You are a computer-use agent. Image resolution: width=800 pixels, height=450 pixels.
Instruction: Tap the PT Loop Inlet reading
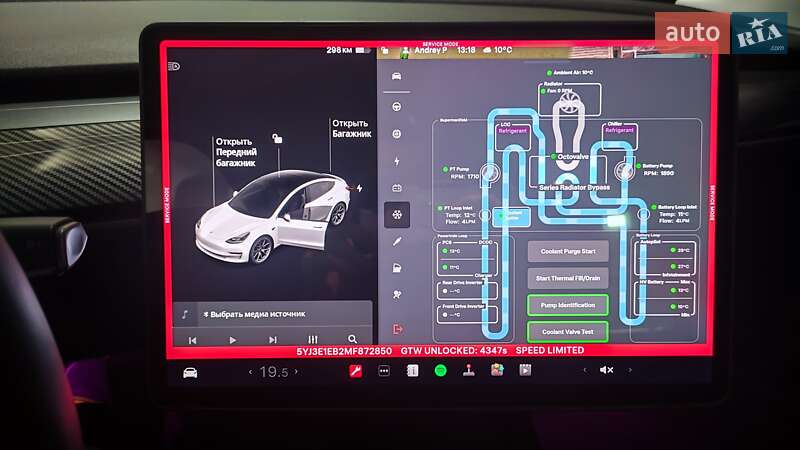point(457,215)
